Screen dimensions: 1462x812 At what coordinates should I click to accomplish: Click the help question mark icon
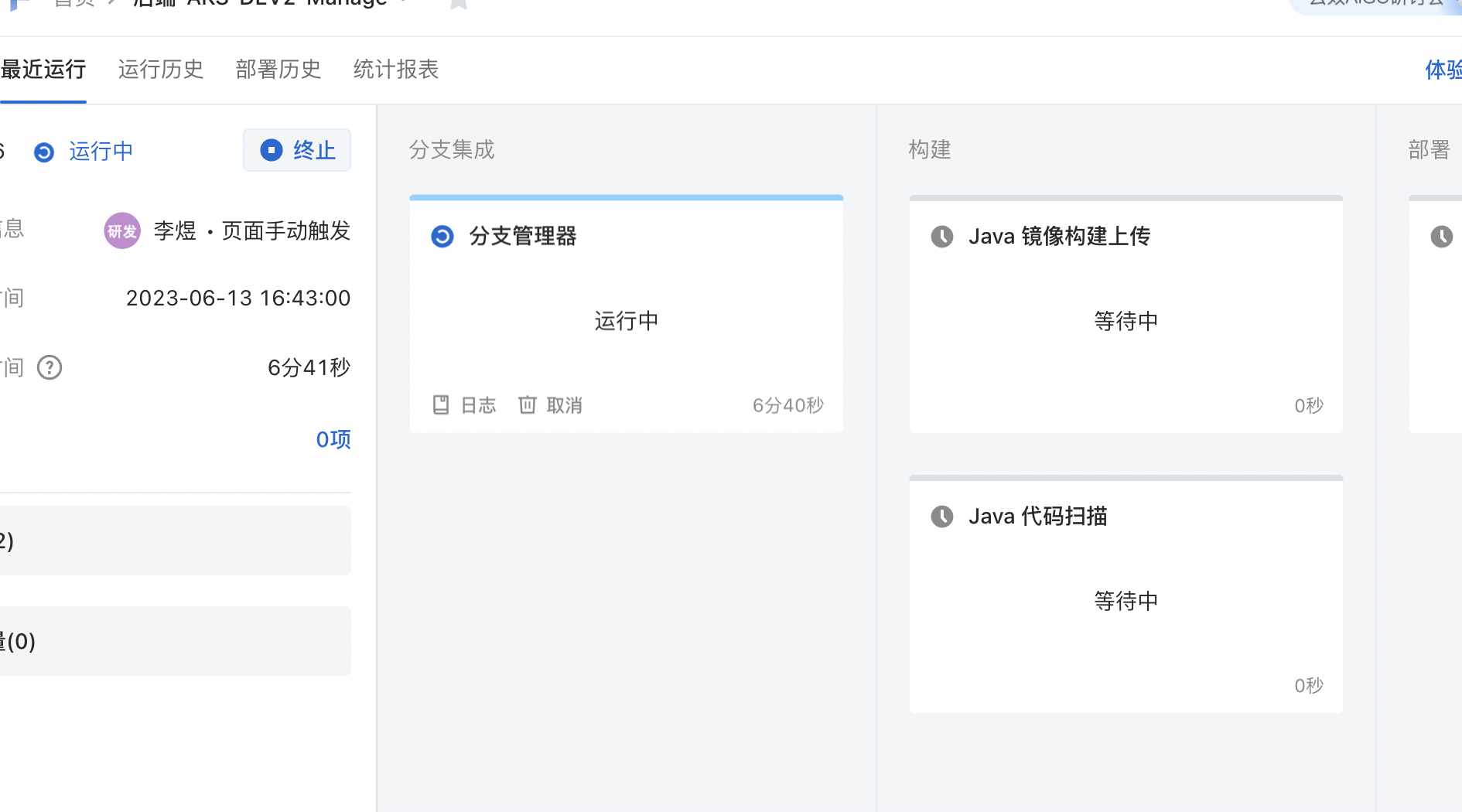pos(50,367)
